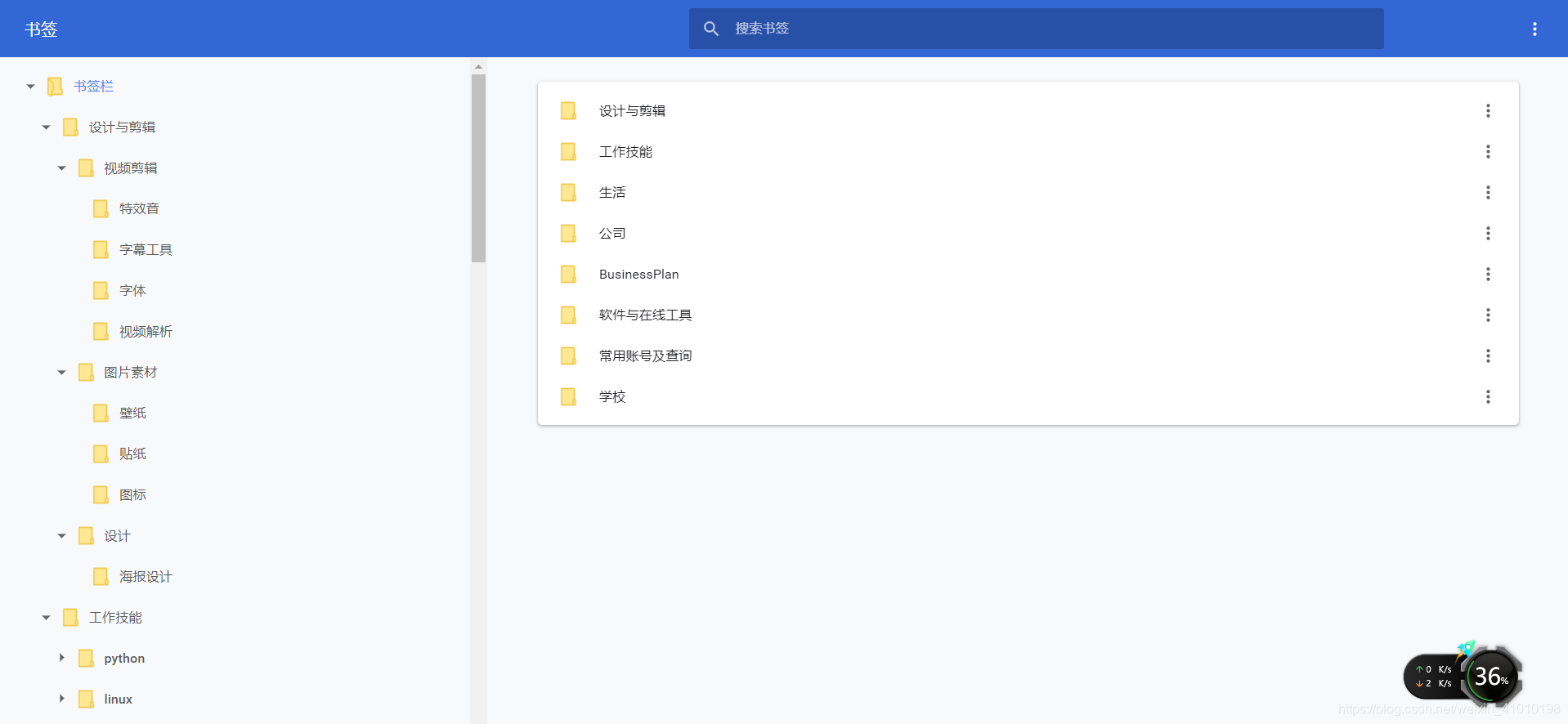1568x724 pixels.
Task: Select the 公司 text in main list
Action: click(x=612, y=233)
